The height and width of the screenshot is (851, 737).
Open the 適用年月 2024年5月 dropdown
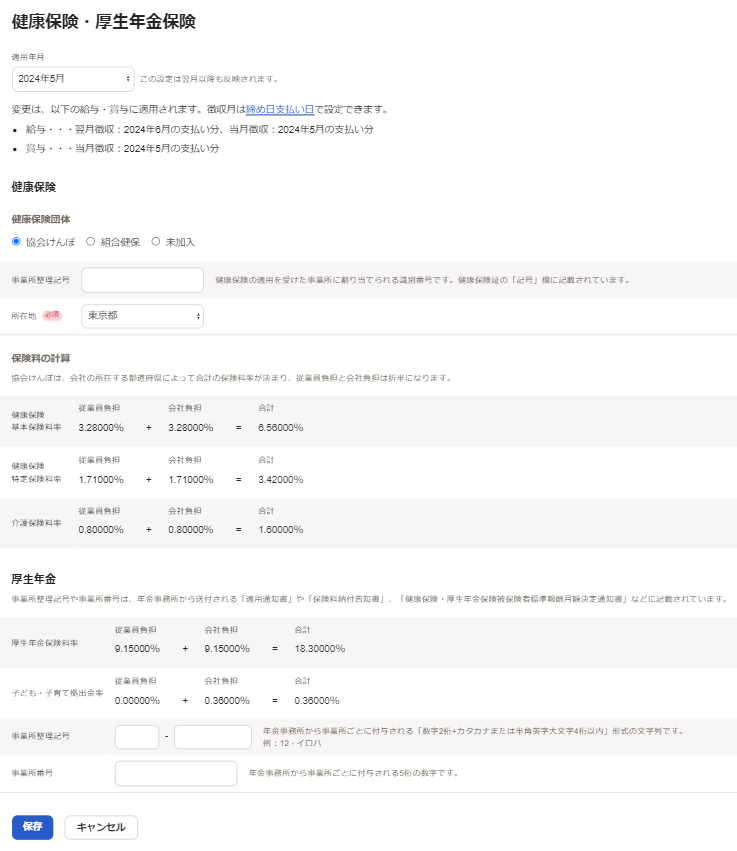point(73,79)
